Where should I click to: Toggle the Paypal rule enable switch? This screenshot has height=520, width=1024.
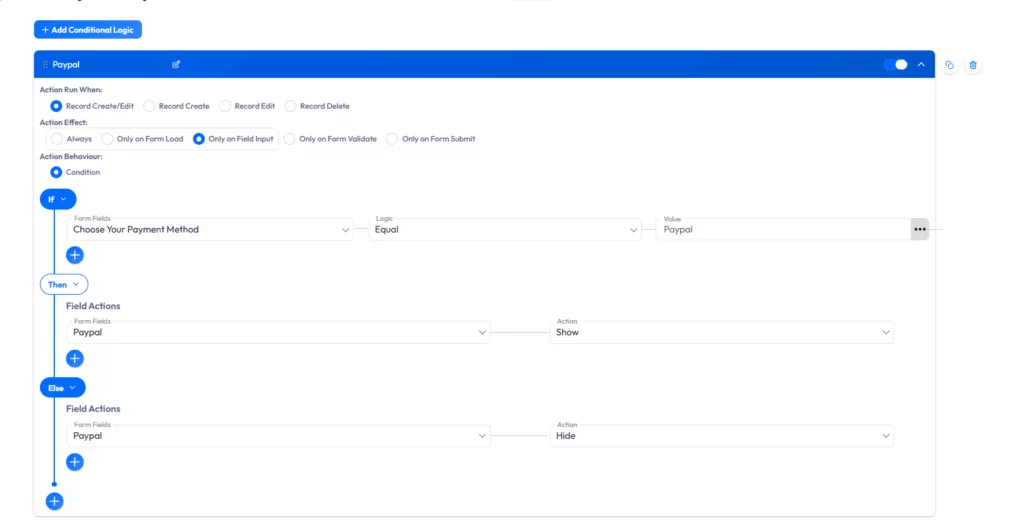[x=895, y=64]
